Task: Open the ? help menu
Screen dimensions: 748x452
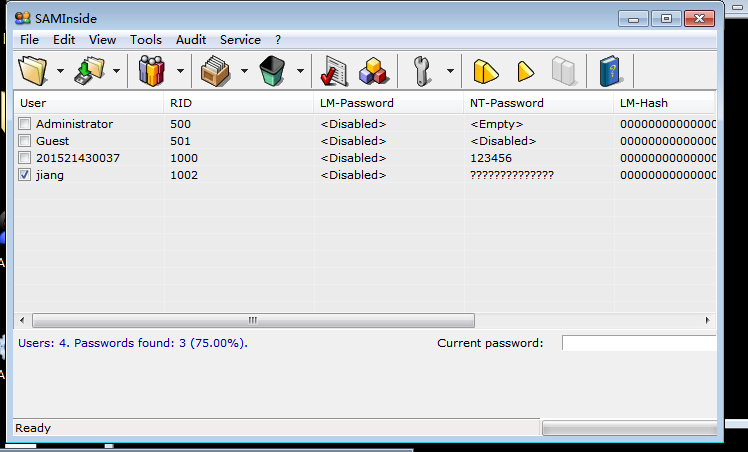Action: pos(278,40)
